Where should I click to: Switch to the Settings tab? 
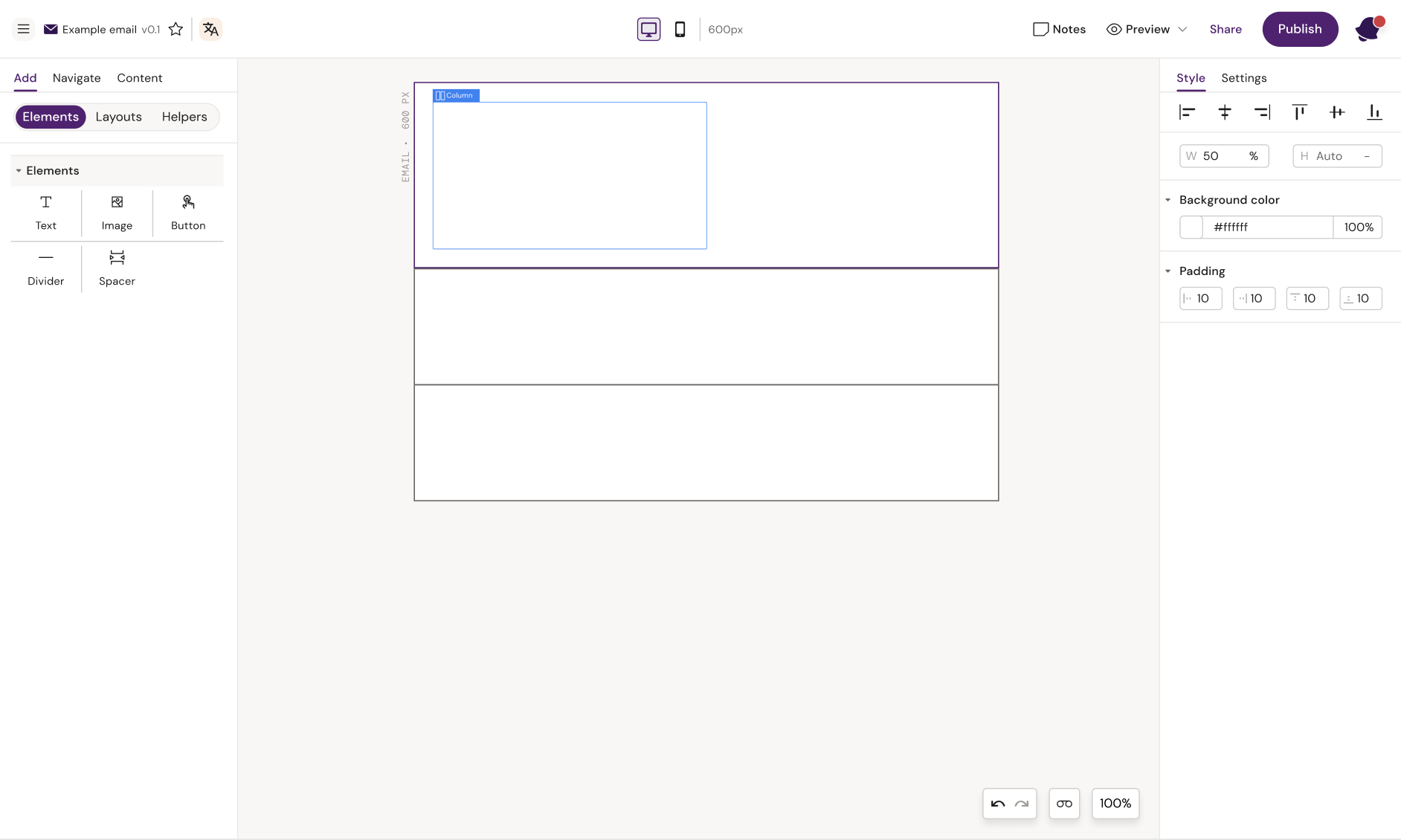(x=1243, y=78)
